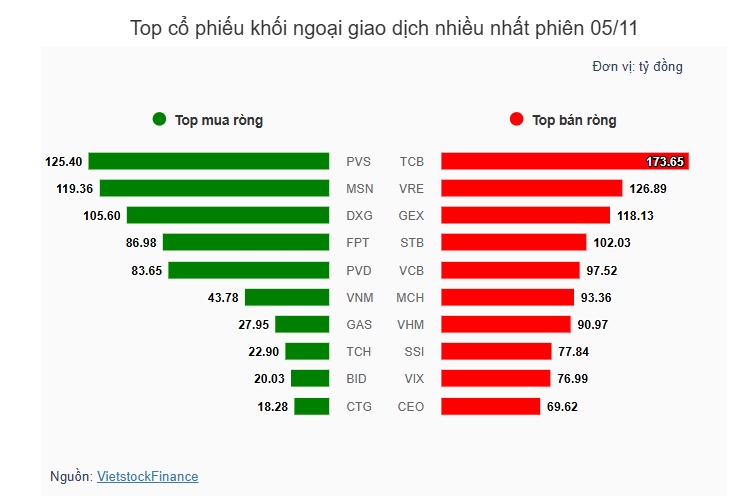Click the green FPT bar
750x503 pixels.
[246, 242]
